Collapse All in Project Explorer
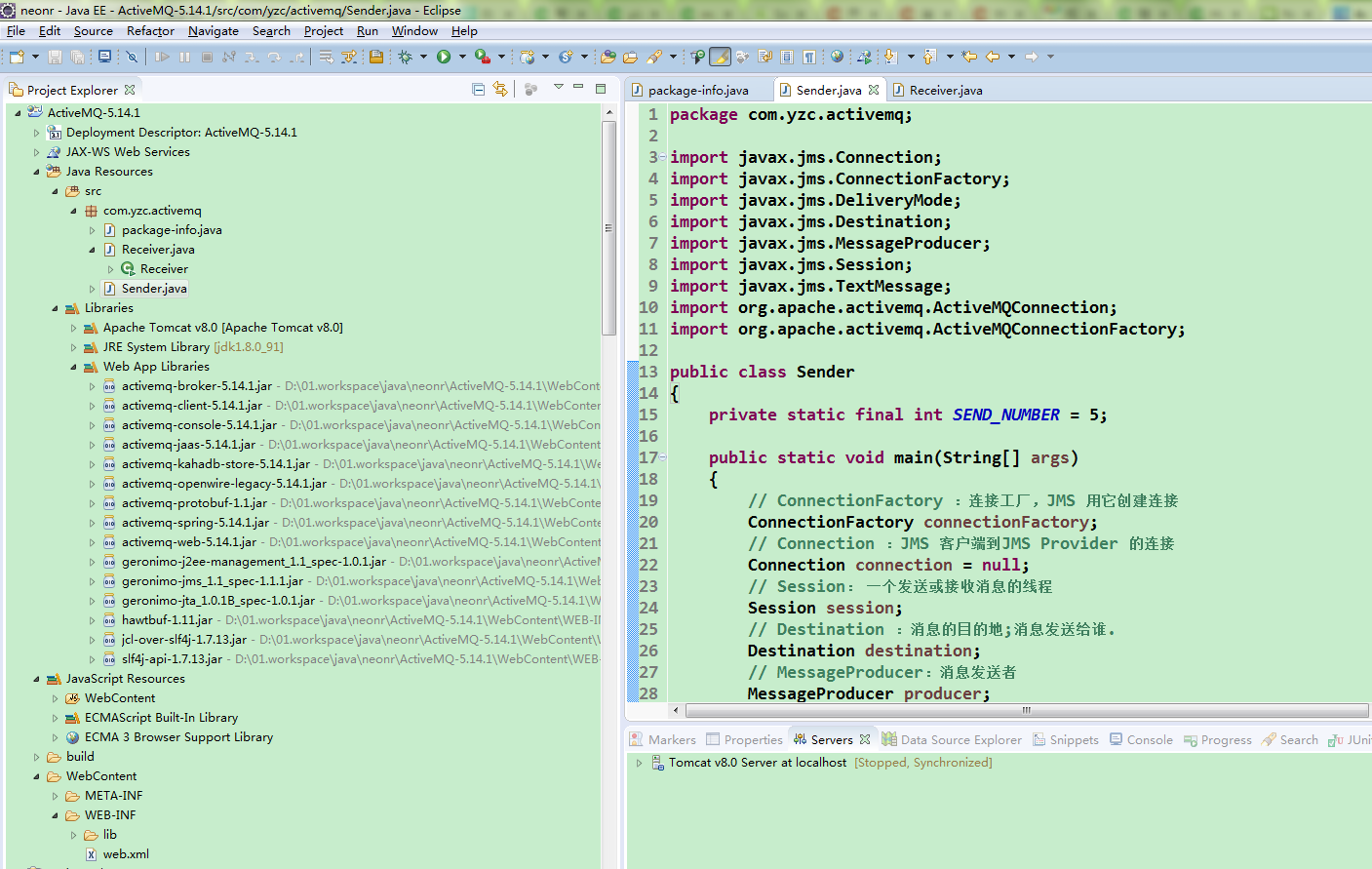This screenshot has height=869, width=1372. [478, 89]
